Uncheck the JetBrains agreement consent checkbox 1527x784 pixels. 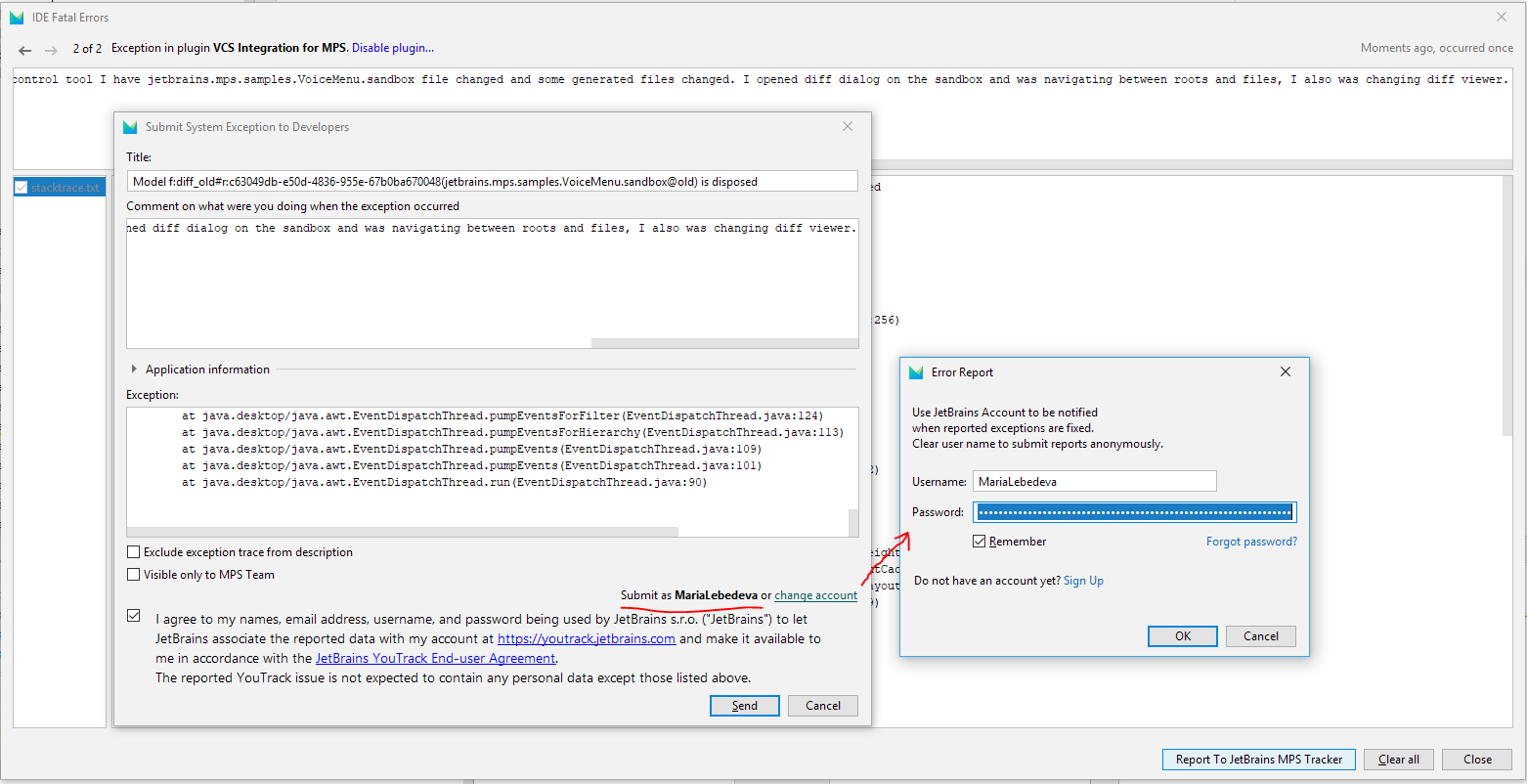134,616
